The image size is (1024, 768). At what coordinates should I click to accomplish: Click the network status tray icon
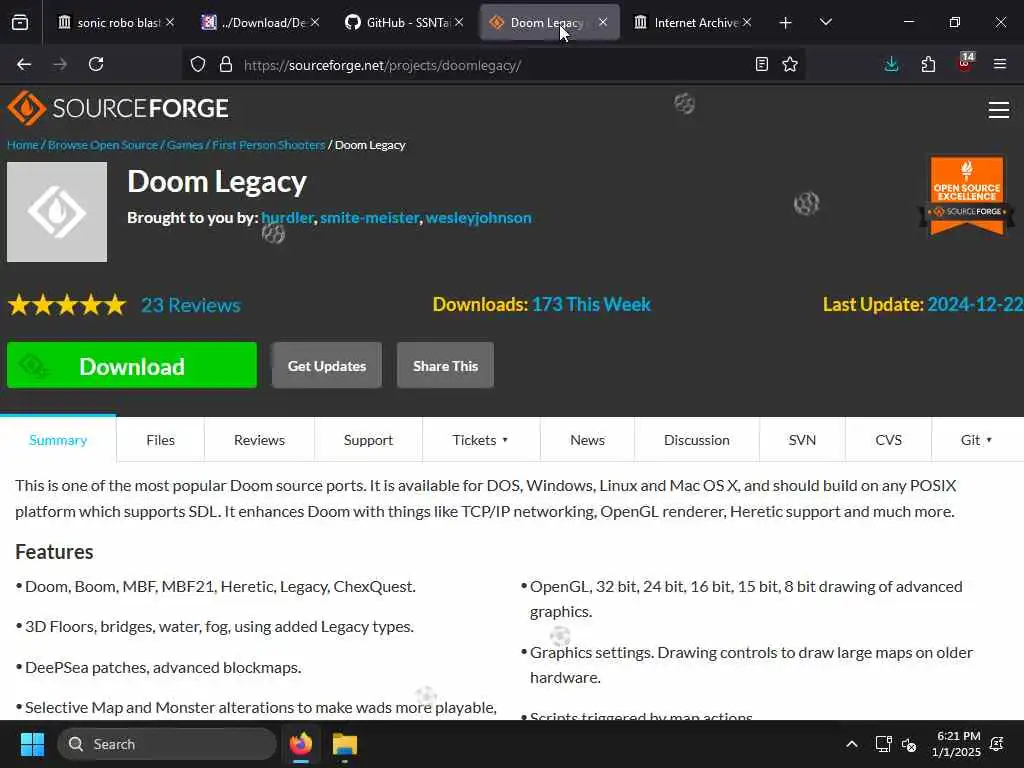pyautogui.click(x=883, y=744)
